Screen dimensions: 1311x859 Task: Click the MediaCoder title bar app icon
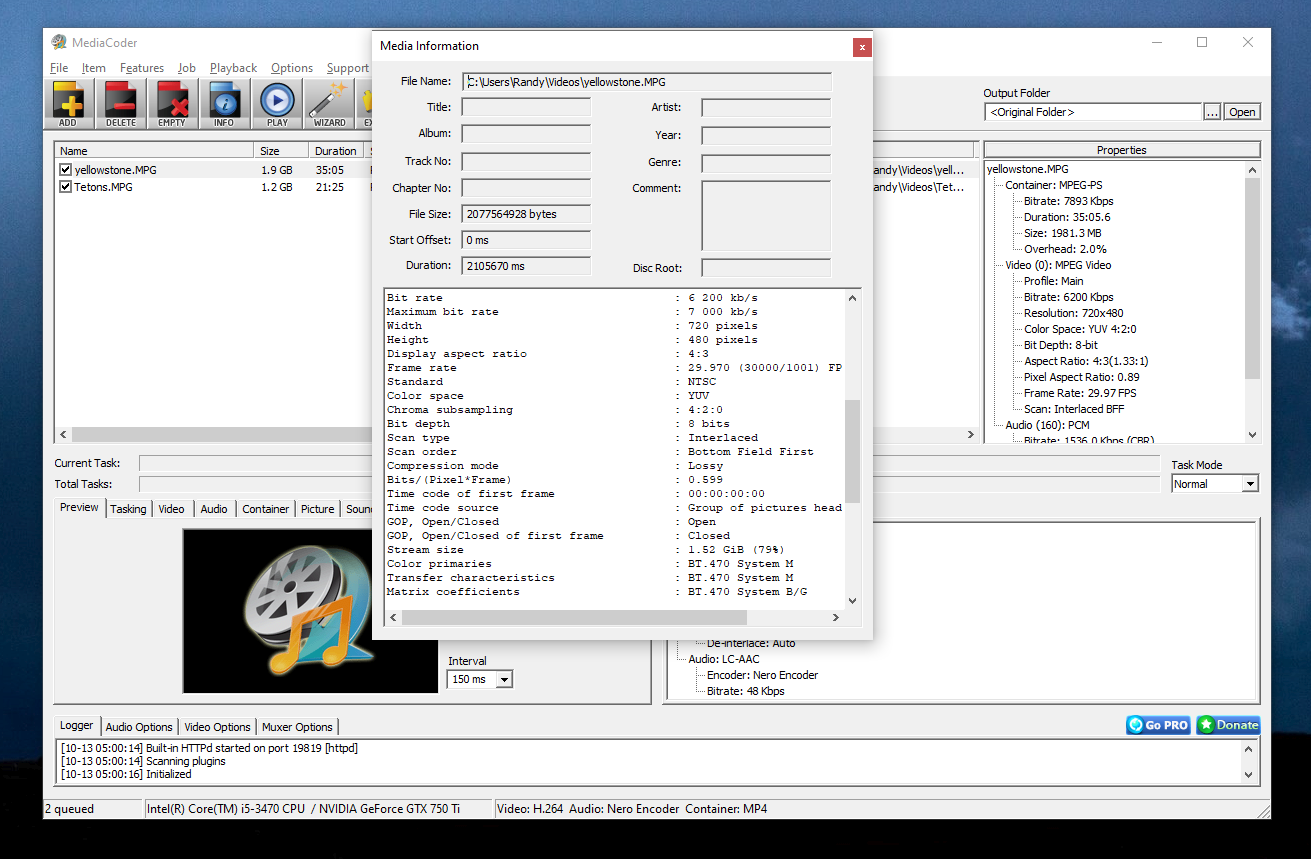59,42
